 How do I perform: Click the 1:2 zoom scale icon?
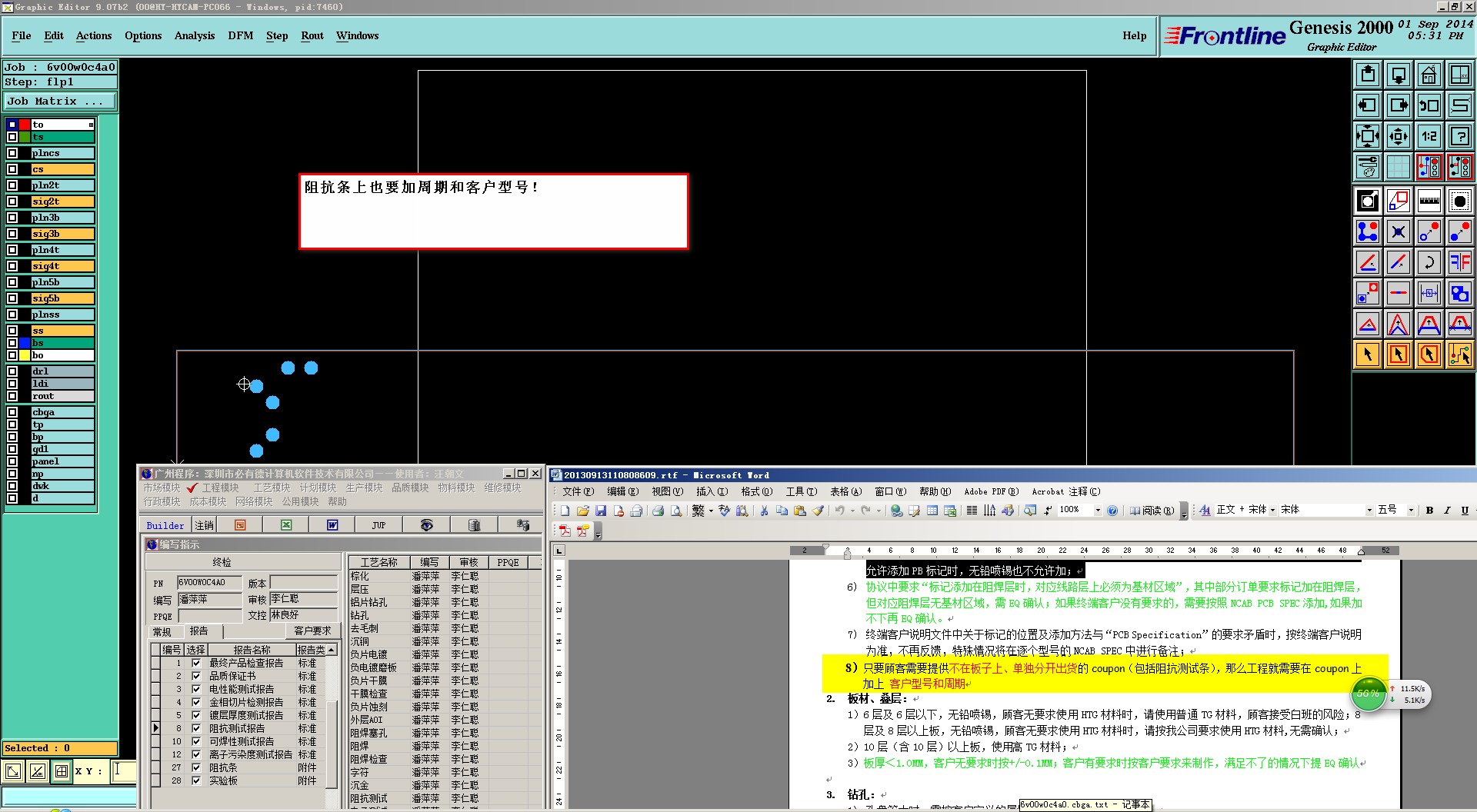(x=1429, y=136)
